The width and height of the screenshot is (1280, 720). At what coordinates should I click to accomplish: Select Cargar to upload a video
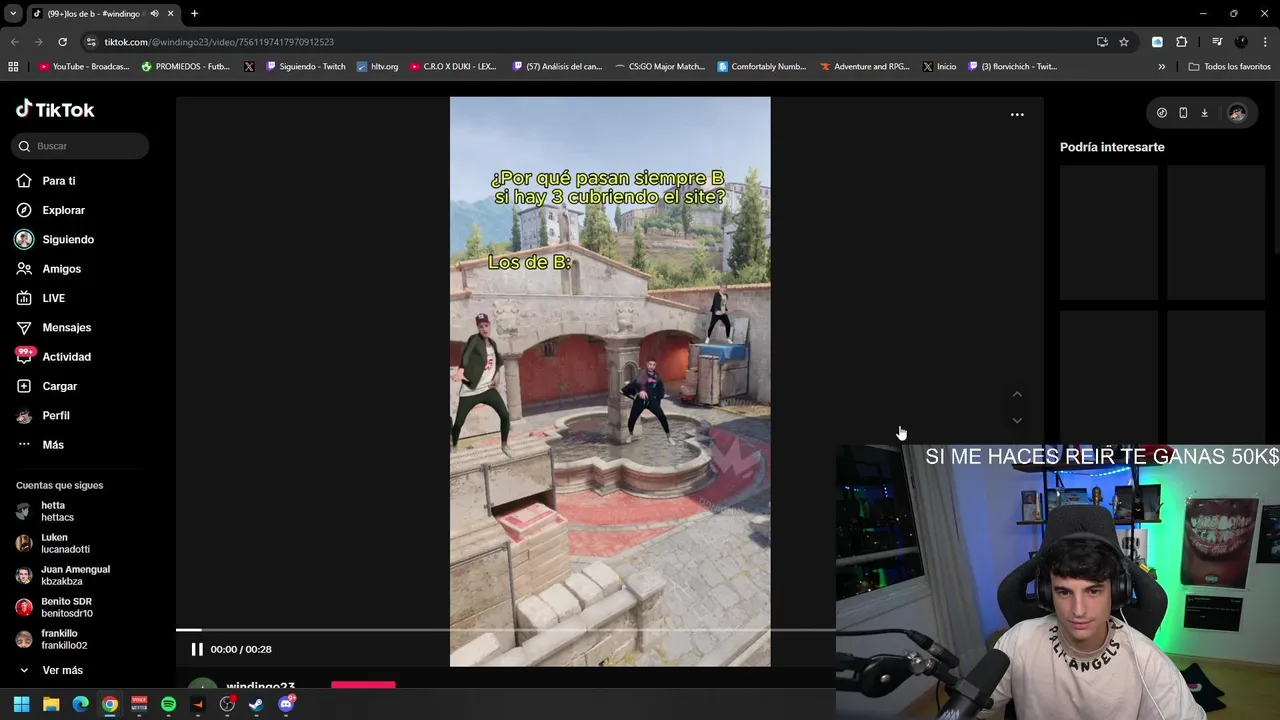click(x=46, y=386)
